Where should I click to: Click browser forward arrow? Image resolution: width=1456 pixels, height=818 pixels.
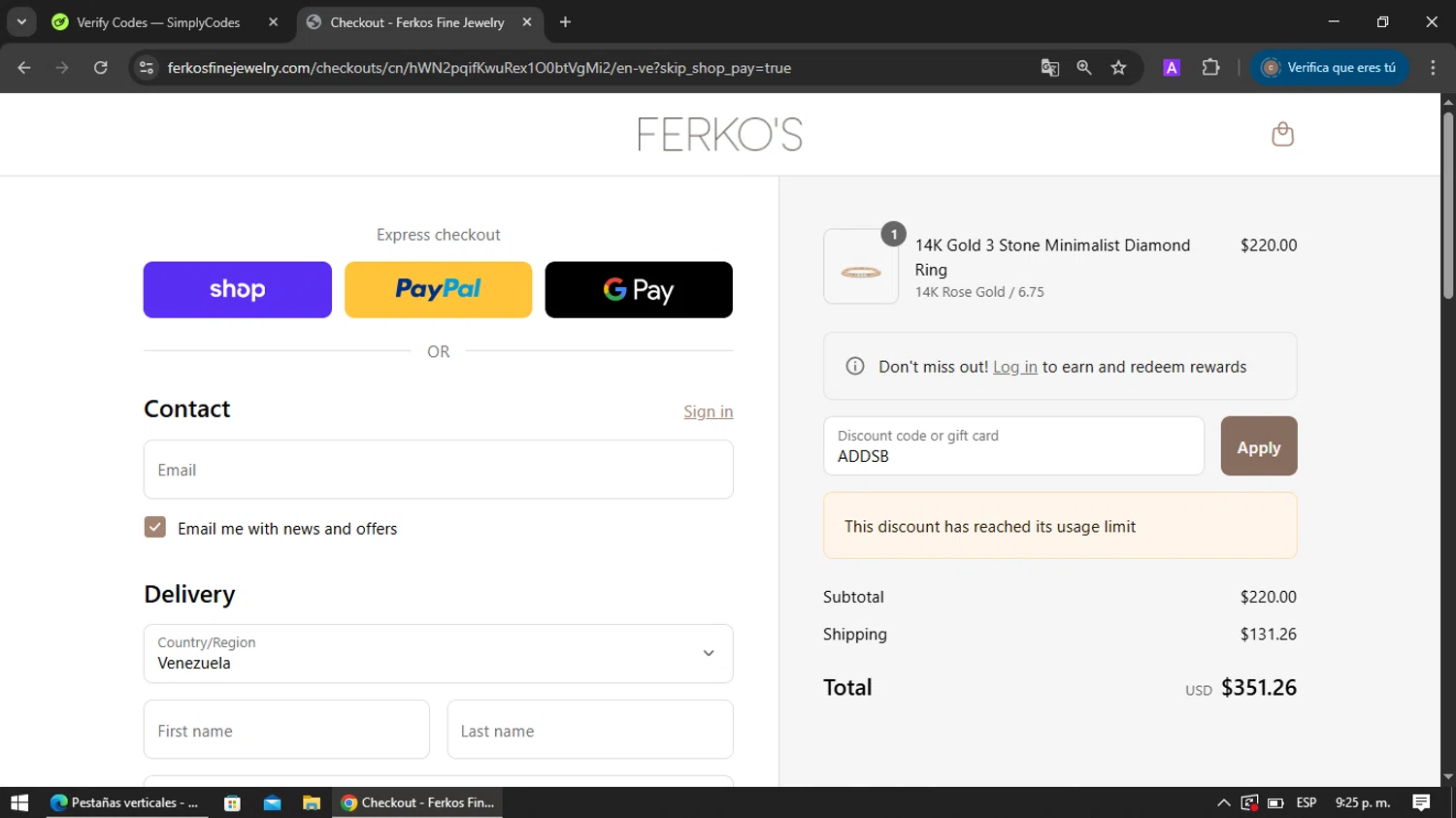coord(62,68)
